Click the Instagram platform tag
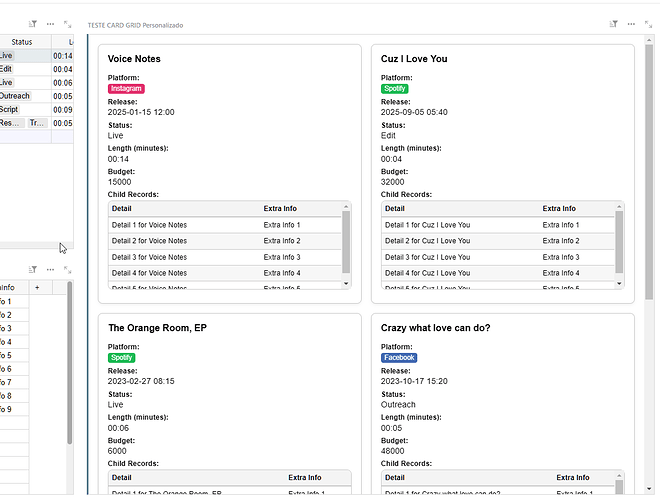Image resolution: width=660 pixels, height=500 pixels. click(x=126, y=88)
